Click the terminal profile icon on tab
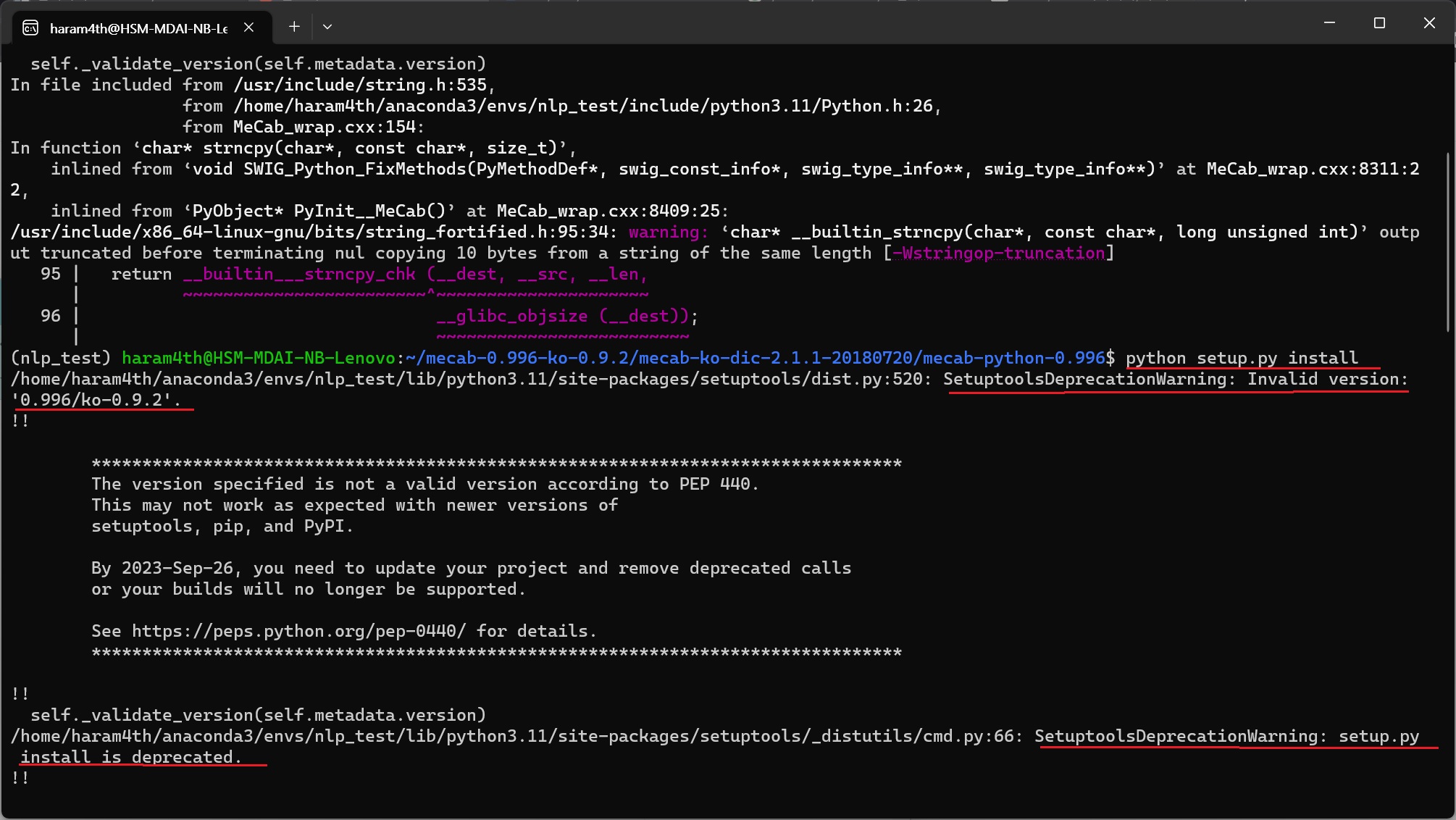The height and width of the screenshot is (820, 1456). tap(30, 28)
